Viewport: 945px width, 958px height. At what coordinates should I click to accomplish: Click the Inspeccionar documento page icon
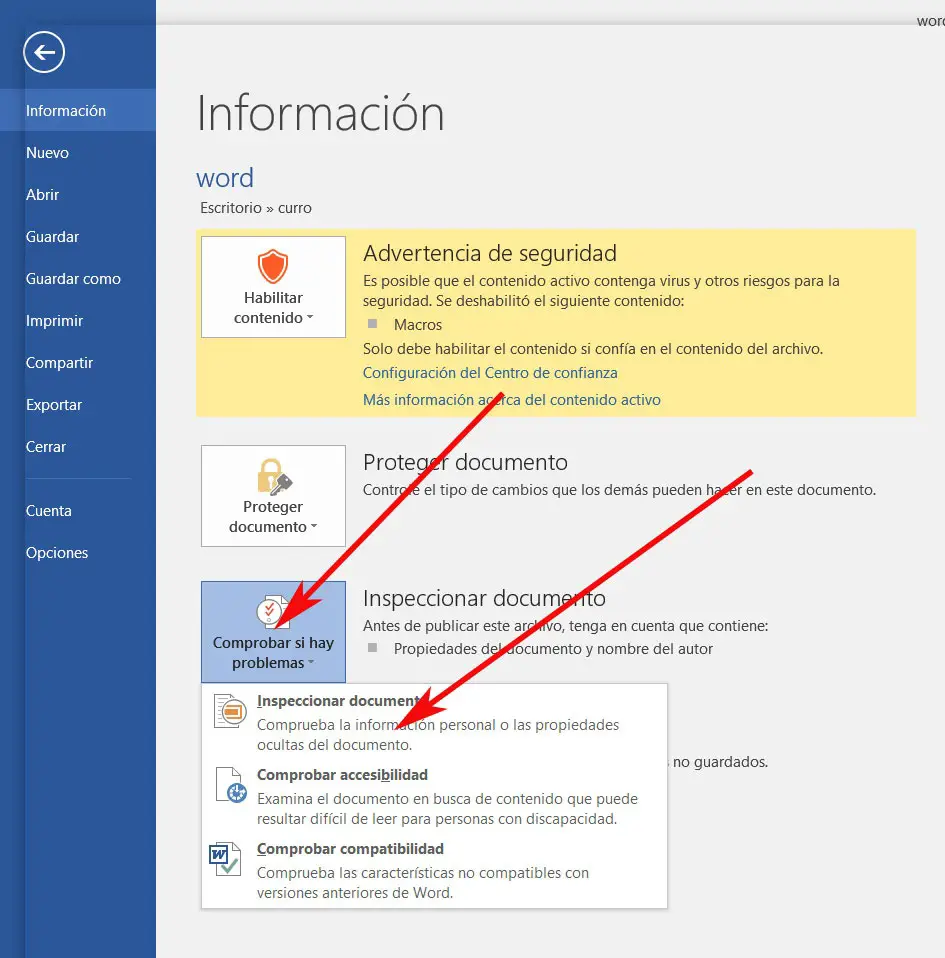point(230,711)
